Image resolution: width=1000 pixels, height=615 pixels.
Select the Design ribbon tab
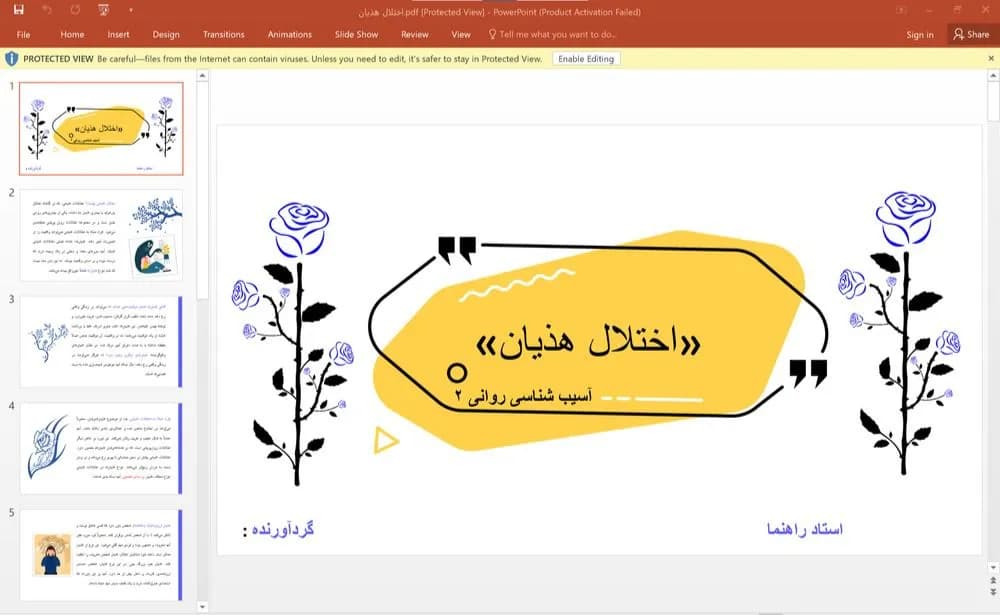coord(166,34)
